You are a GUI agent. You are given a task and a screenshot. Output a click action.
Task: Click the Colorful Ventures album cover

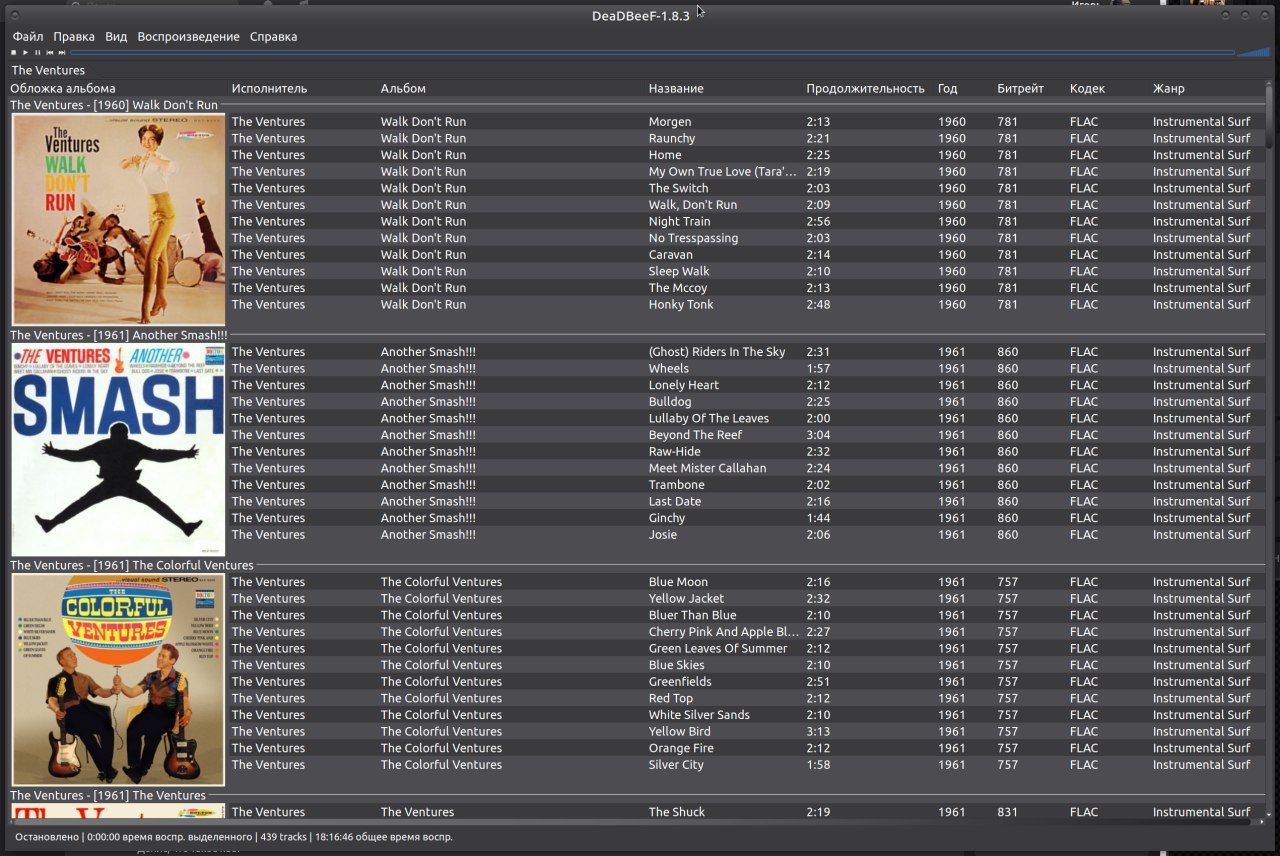coord(118,679)
